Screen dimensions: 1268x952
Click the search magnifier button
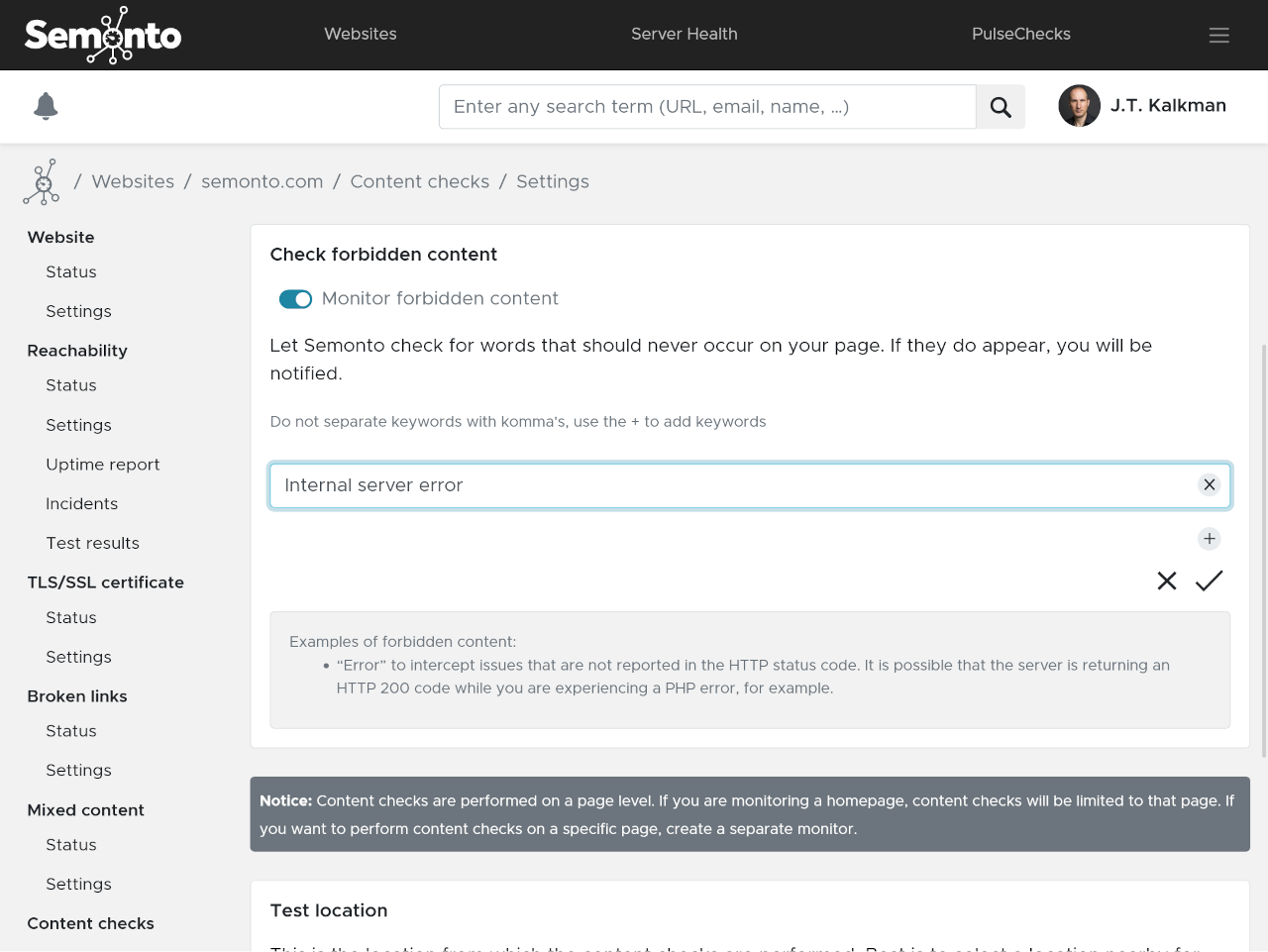1001,107
